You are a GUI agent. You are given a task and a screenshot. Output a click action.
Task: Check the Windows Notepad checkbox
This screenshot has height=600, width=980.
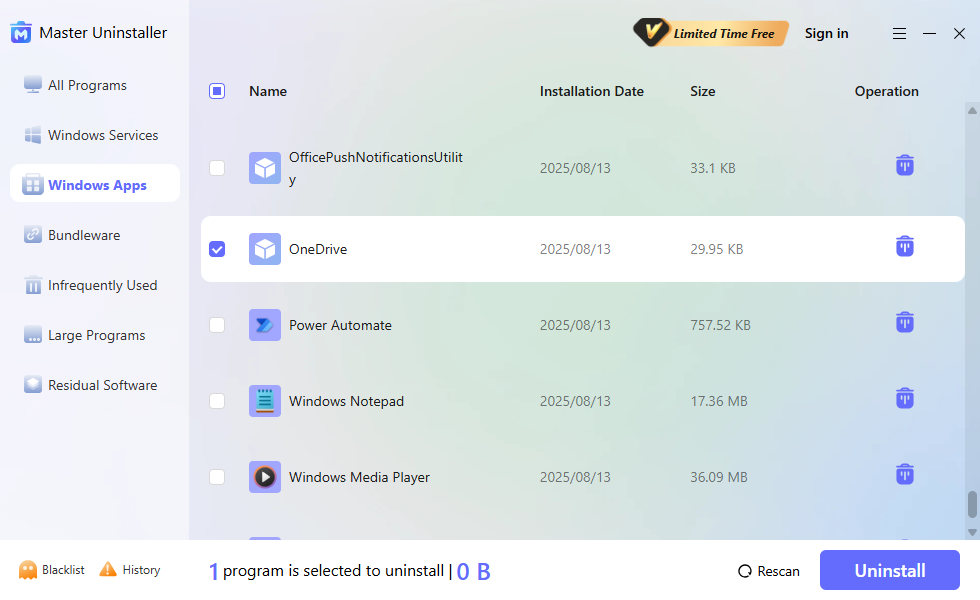217,401
